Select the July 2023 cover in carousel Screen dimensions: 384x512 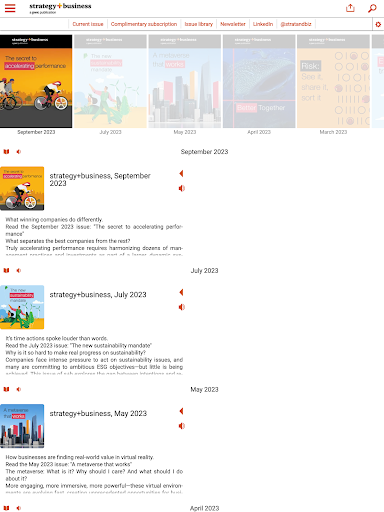(x=110, y=81)
